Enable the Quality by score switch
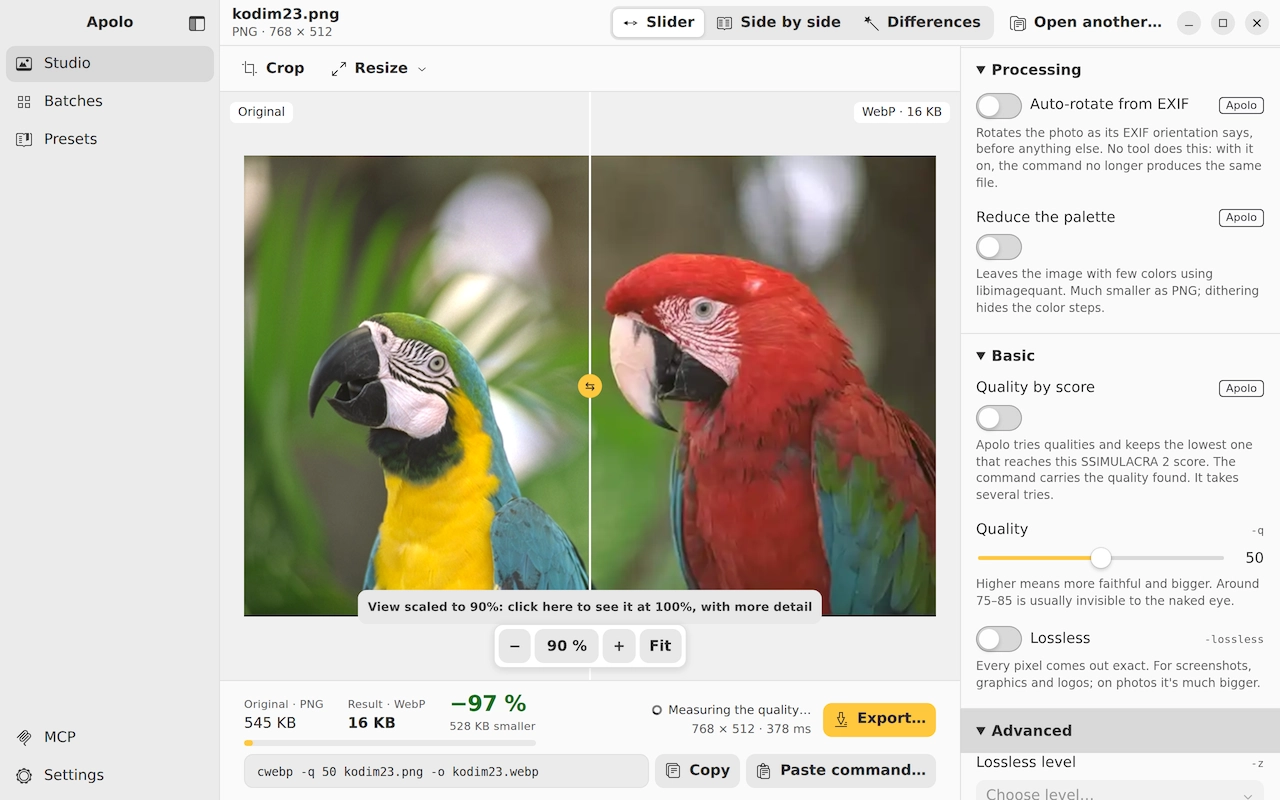Viewport: 1280px width, 800px height. [999, 418]
